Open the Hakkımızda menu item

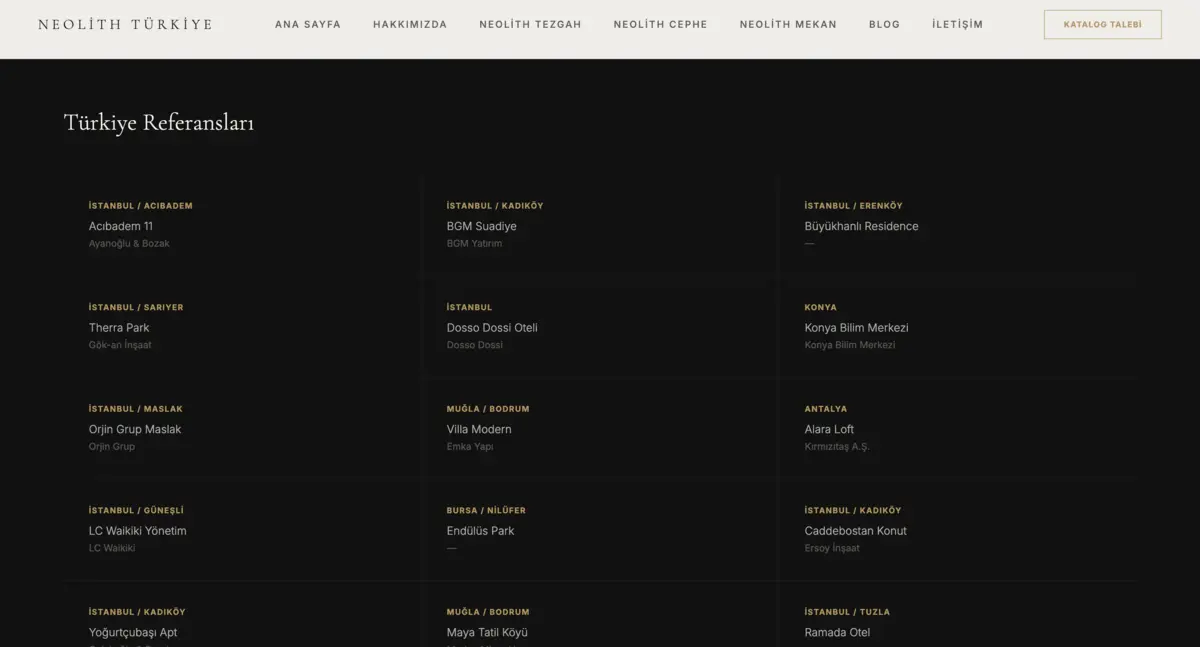[x=410, y=24]
